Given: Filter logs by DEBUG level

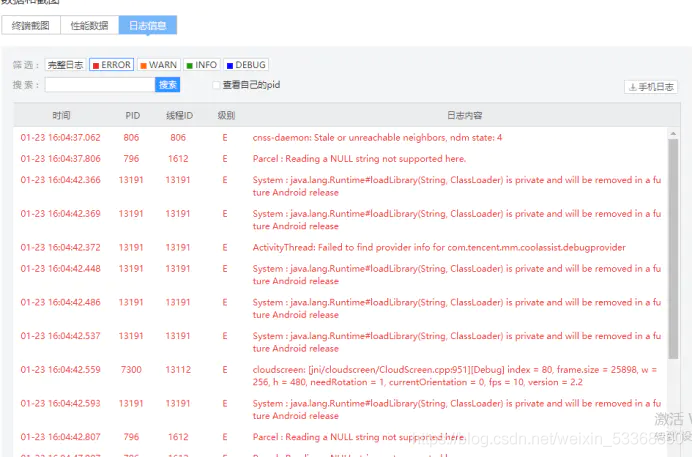Looking at the screenshot, I should coord(246,65).
